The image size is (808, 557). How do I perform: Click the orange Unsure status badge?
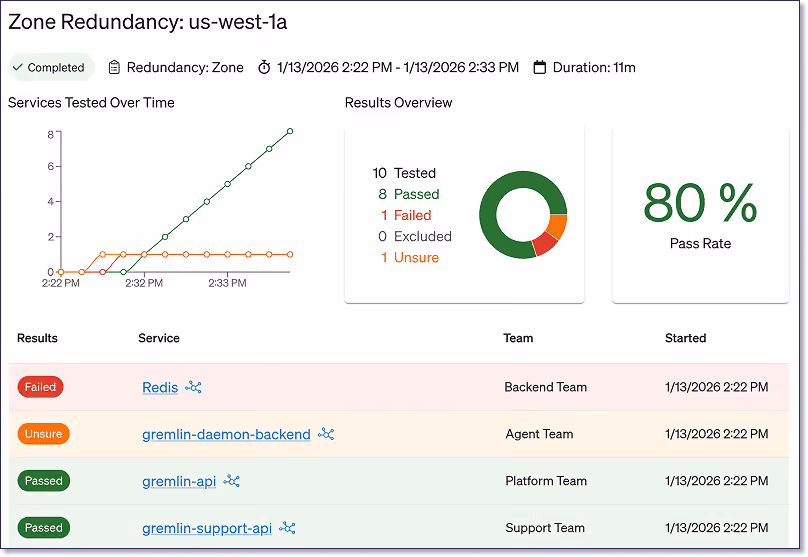click(44, 434)
